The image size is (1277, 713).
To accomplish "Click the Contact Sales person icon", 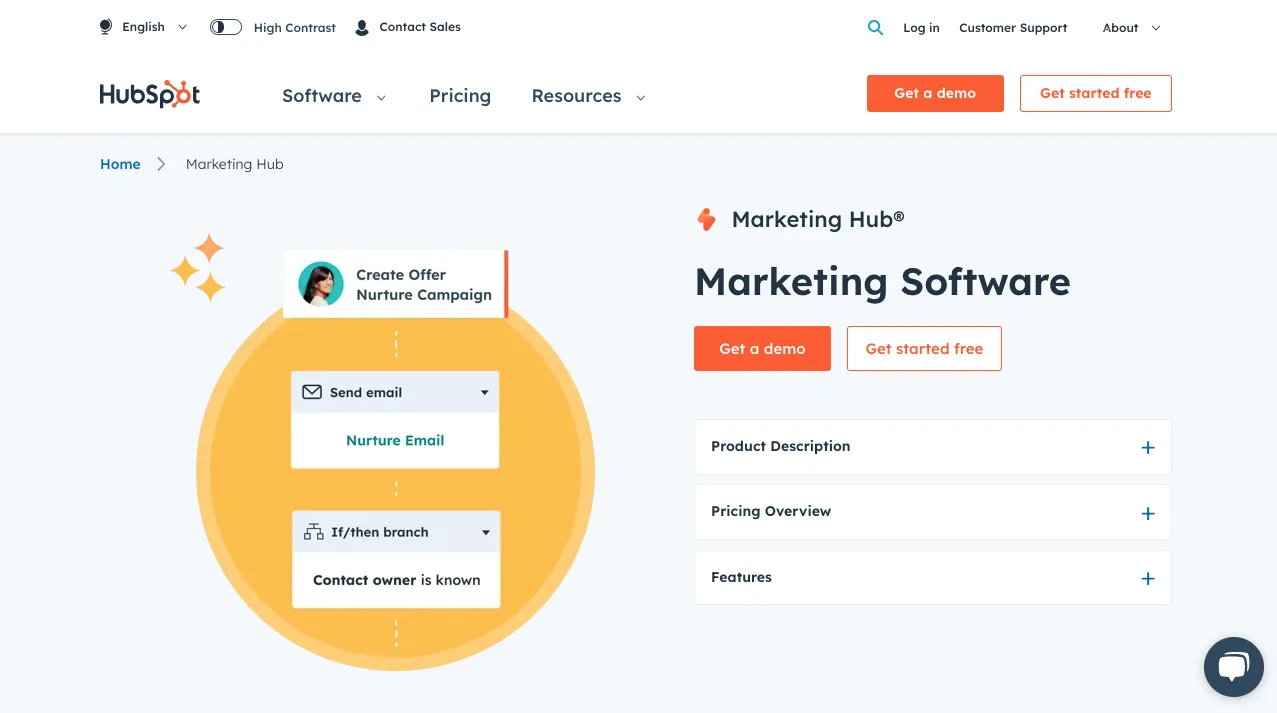I will (x=362, y=28).
